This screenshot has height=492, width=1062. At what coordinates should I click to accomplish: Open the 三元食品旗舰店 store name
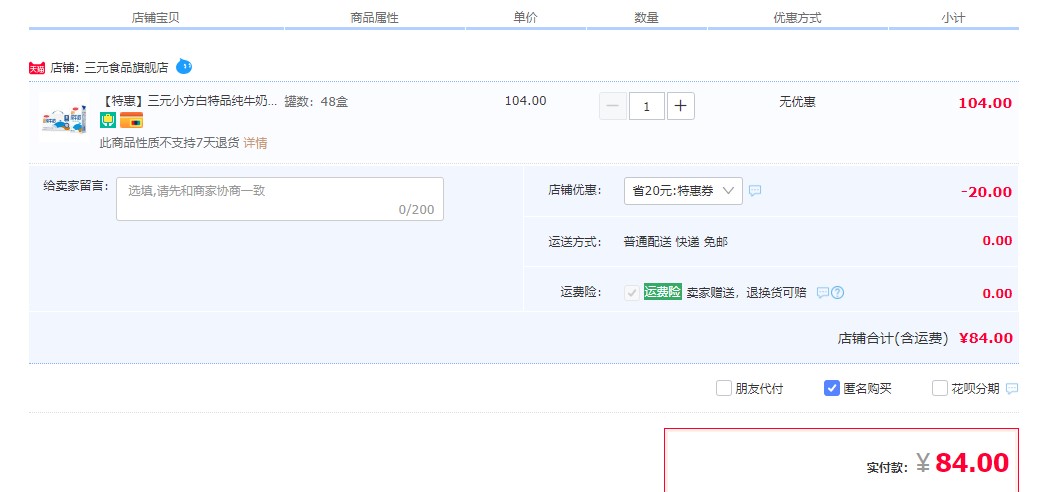coord(126,68)
